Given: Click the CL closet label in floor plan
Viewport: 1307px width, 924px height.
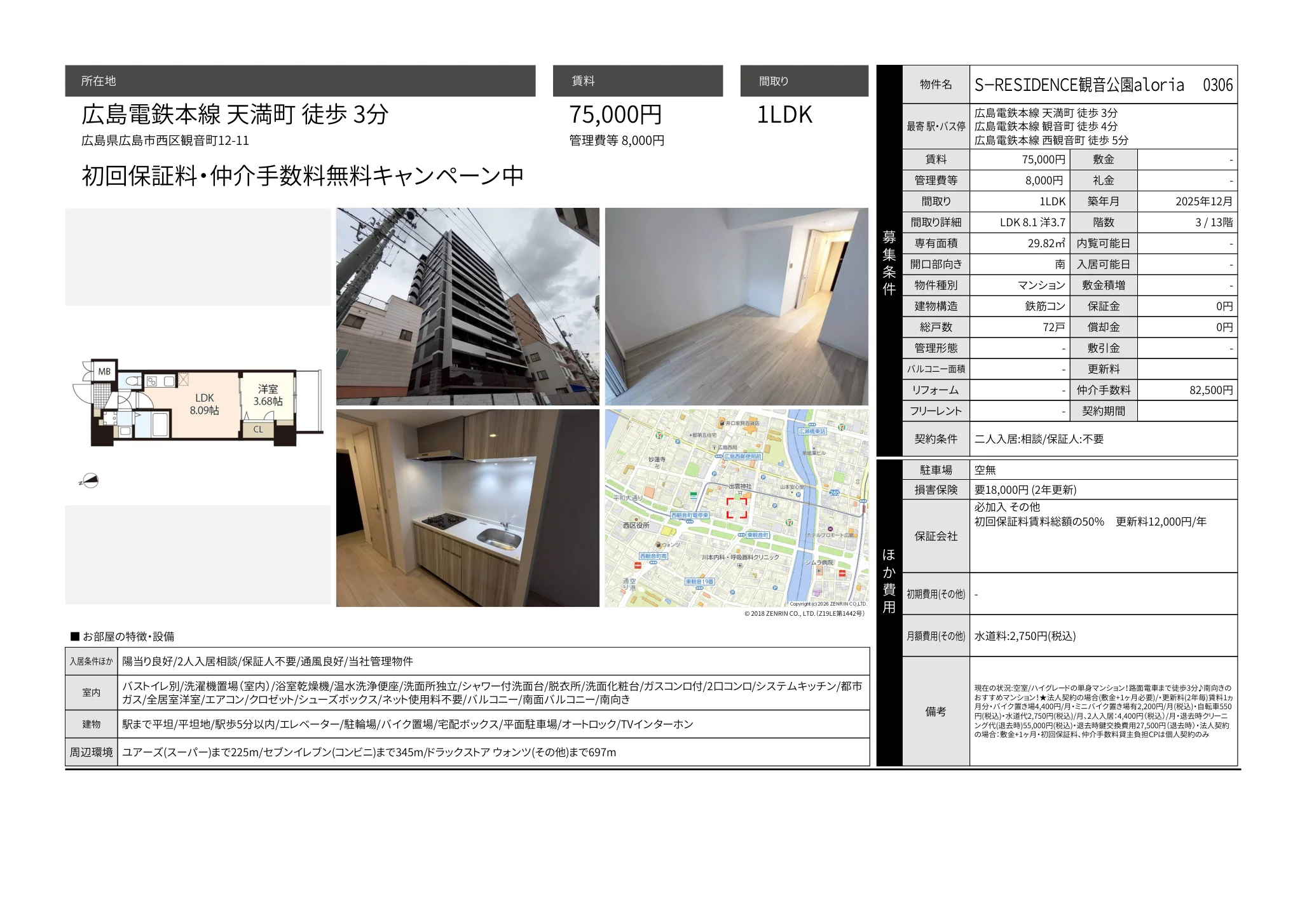Looking at the screenshot, I should 258,430.
